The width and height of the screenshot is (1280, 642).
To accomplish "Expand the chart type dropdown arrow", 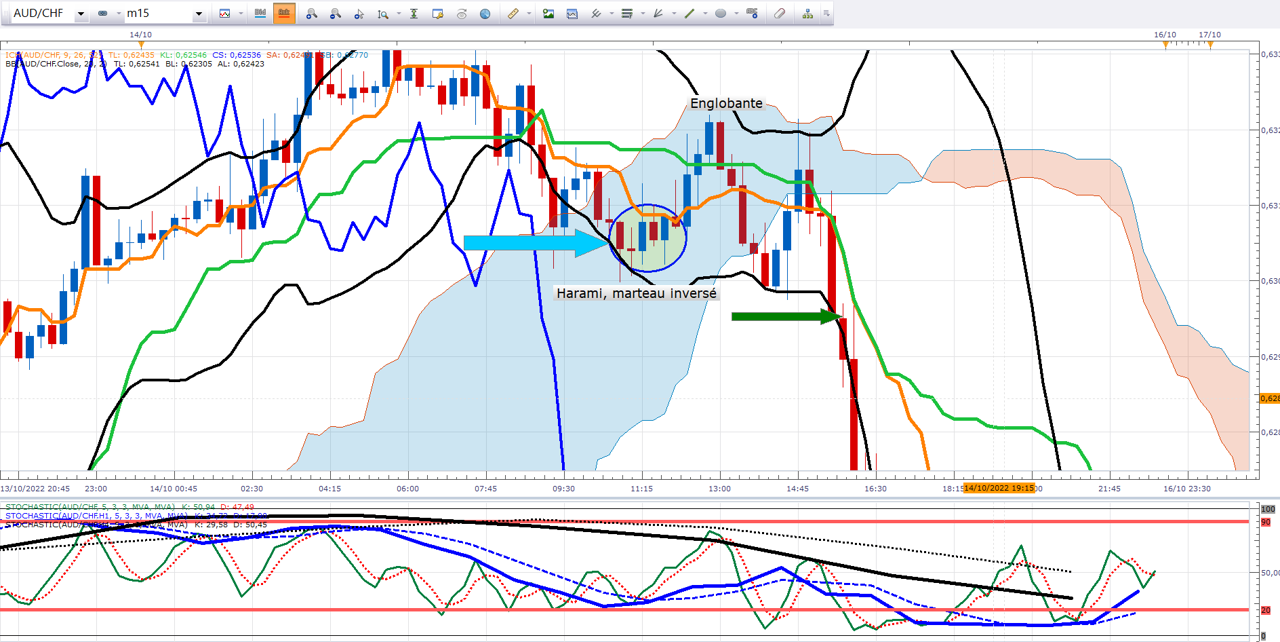I will click(240, 14).
